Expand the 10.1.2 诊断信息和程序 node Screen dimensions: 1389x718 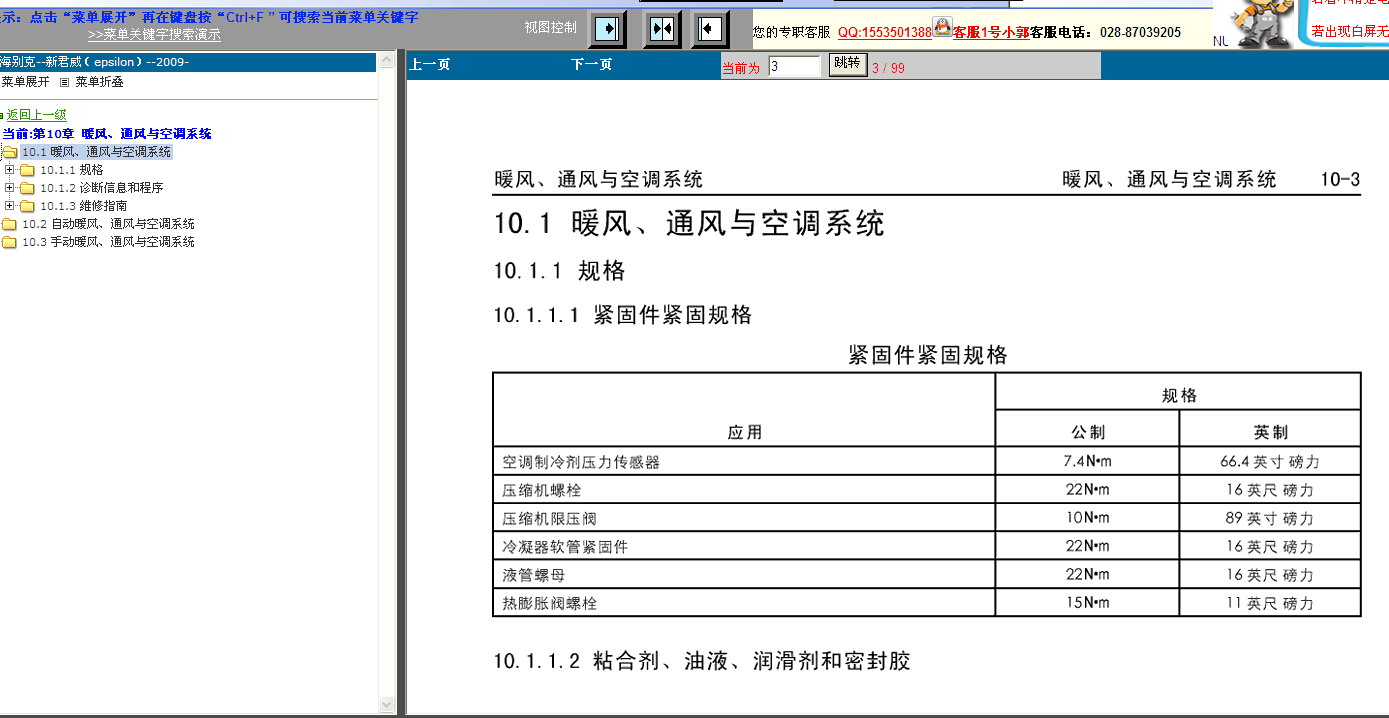[x=10, y=188]
